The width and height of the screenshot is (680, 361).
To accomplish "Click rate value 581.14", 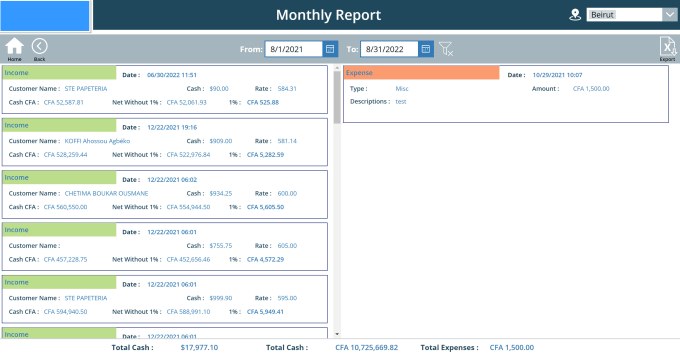I will [287, 141].
